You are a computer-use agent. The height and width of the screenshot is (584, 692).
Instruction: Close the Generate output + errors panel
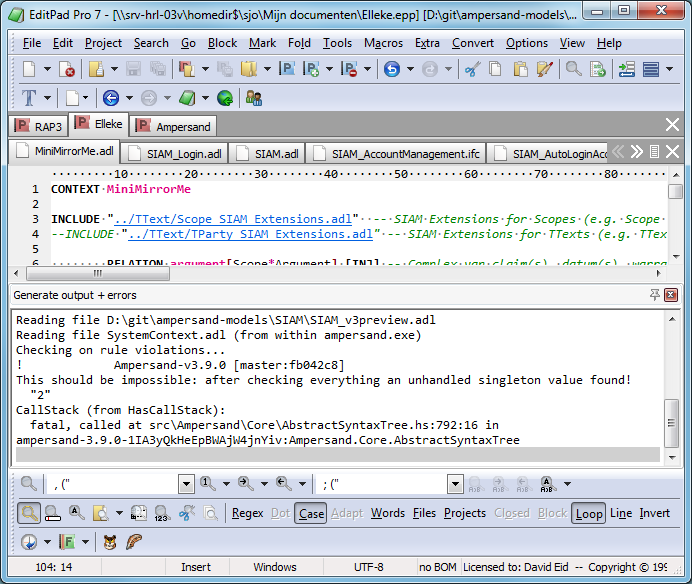pyautogui.click(x=671, y=295)
